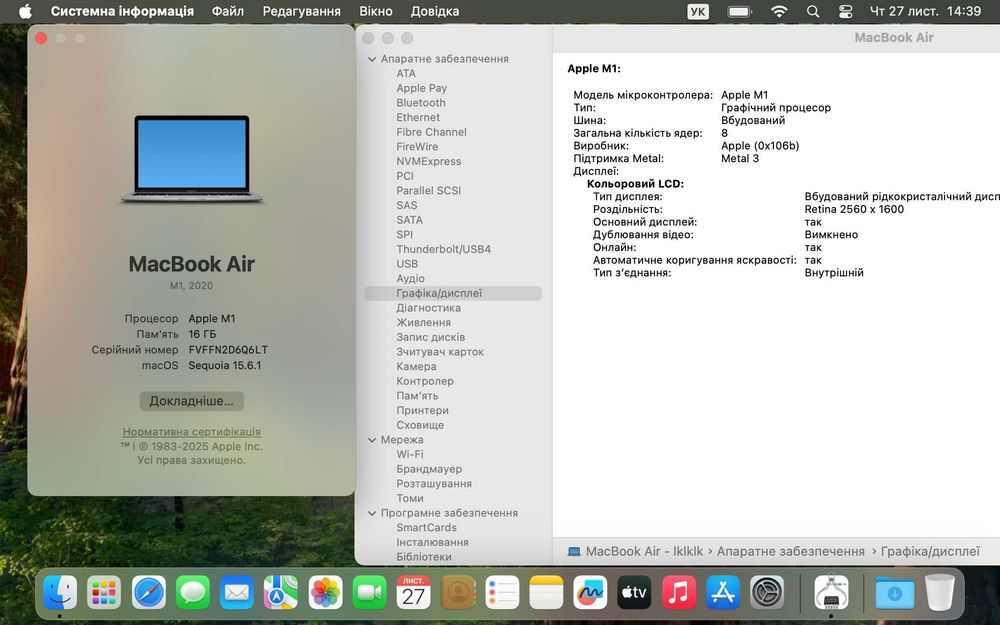Open the Системна інформація menu
This screenshot has height=625, width=1000.
122,11
